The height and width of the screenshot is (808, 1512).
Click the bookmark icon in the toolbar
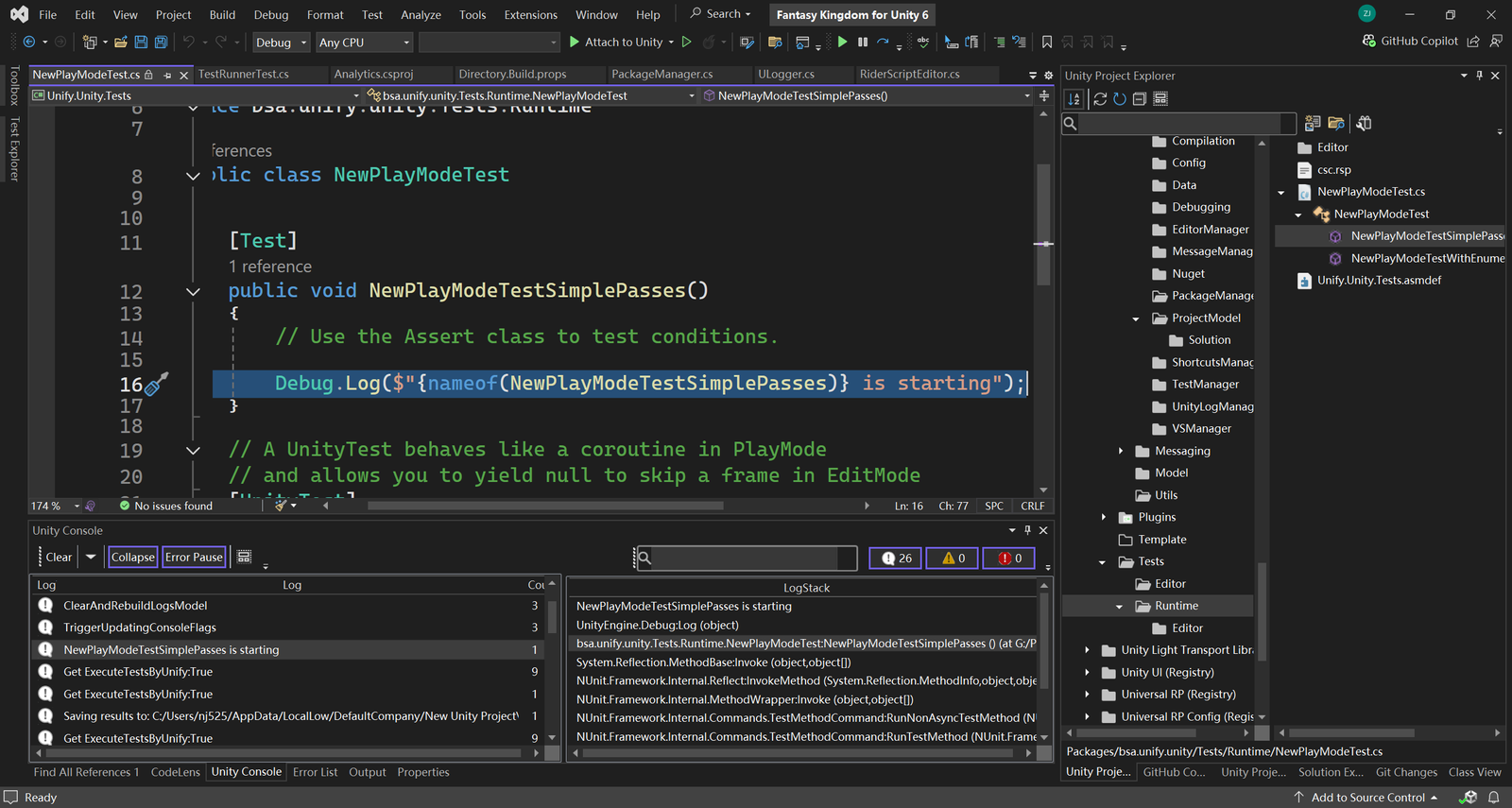tap(1047, 42)
